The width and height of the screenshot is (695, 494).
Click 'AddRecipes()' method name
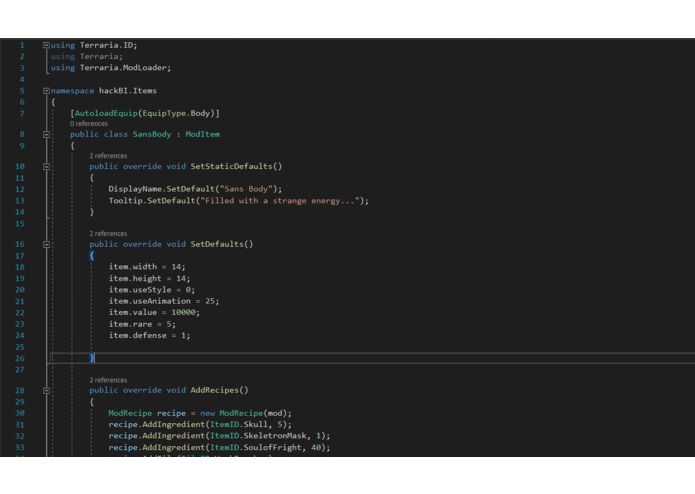[x=219, y=390]
